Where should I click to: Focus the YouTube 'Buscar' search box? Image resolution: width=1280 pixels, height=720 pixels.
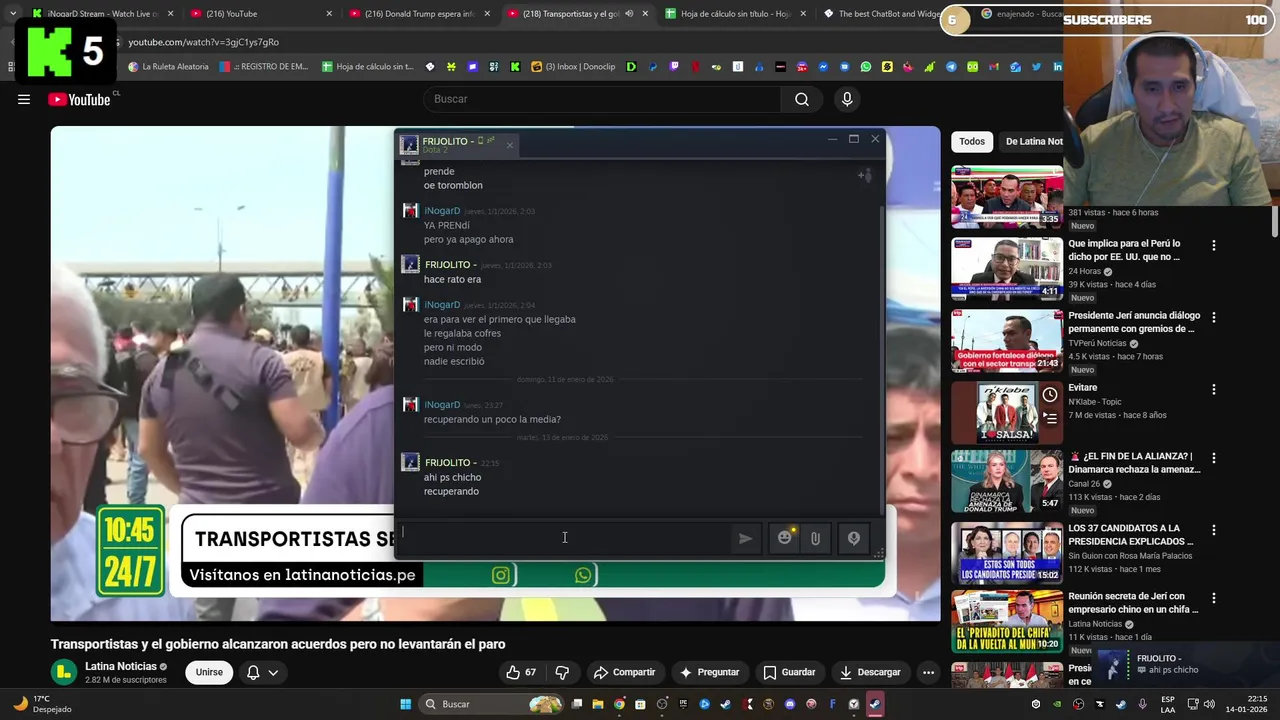coord(603,99)
